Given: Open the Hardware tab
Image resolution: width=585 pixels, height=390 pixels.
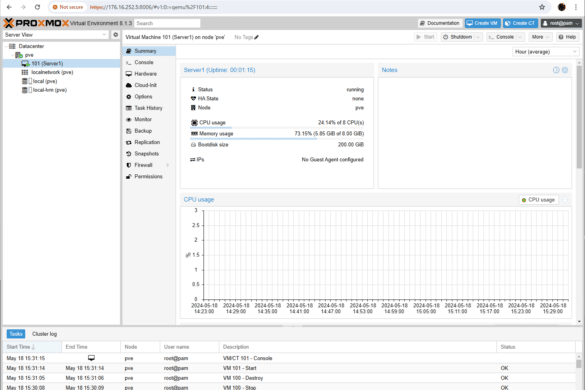Looking at the screenshot, I should (x=149, y=74).
